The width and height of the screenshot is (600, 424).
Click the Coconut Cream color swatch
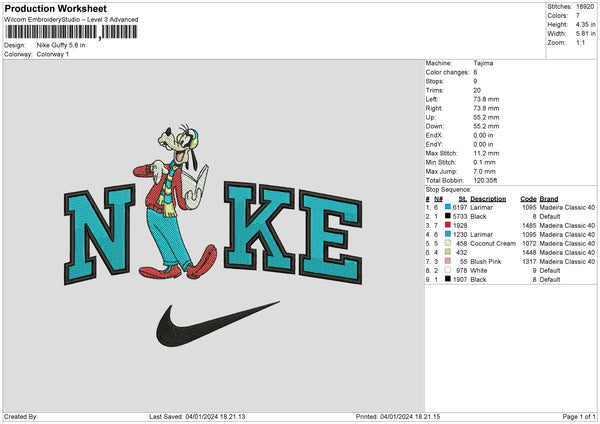point(448,243)
